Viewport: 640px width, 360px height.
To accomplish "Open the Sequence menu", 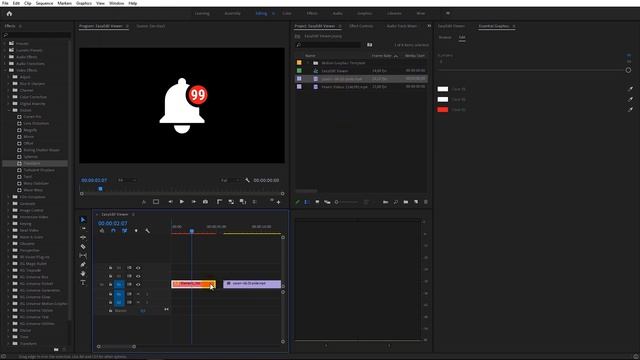I will coord(44,3).
